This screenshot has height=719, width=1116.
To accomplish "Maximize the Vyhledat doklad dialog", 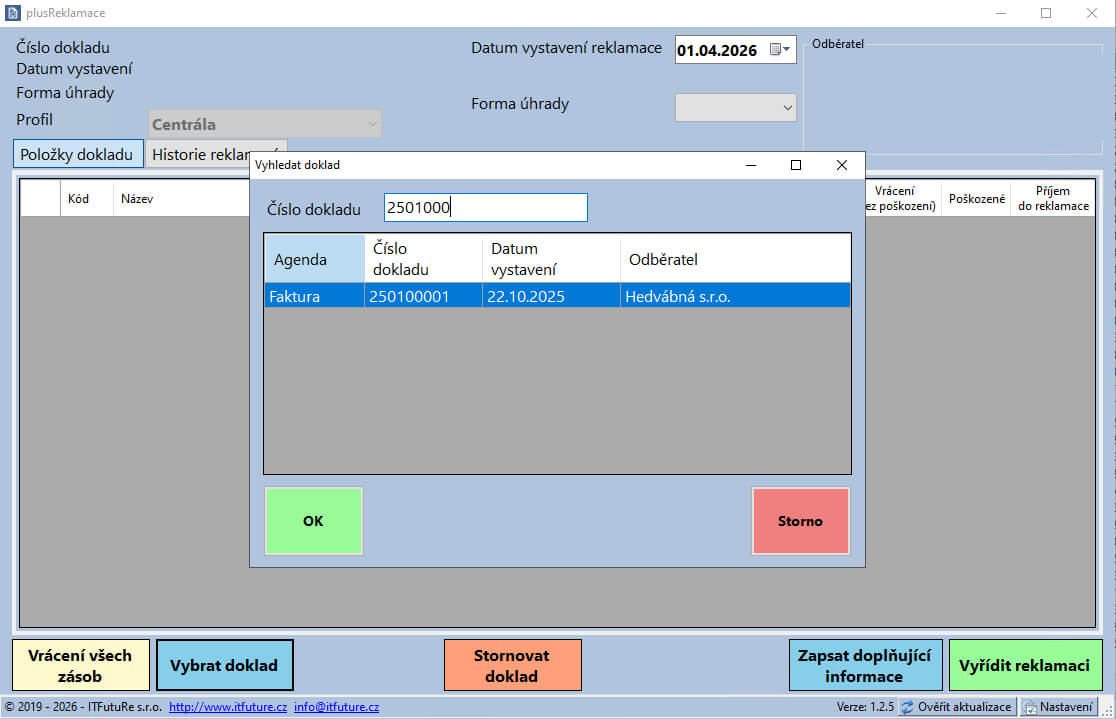I will coord(796,165).
